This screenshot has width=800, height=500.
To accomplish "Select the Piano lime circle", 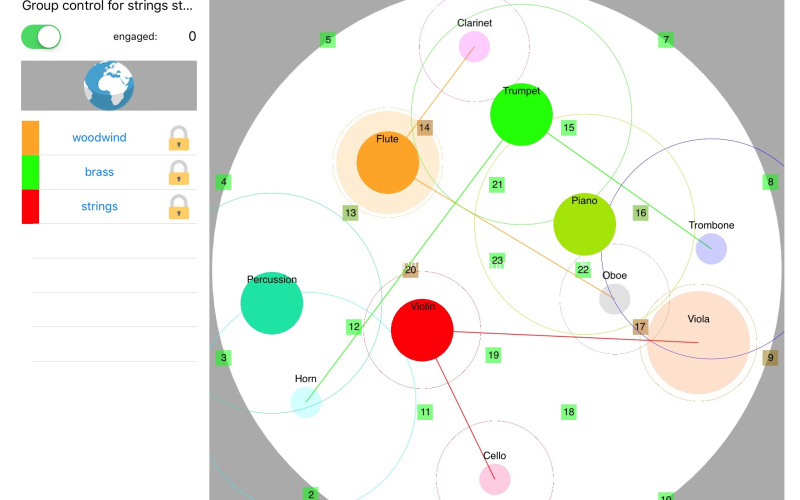I will (585, 224).
